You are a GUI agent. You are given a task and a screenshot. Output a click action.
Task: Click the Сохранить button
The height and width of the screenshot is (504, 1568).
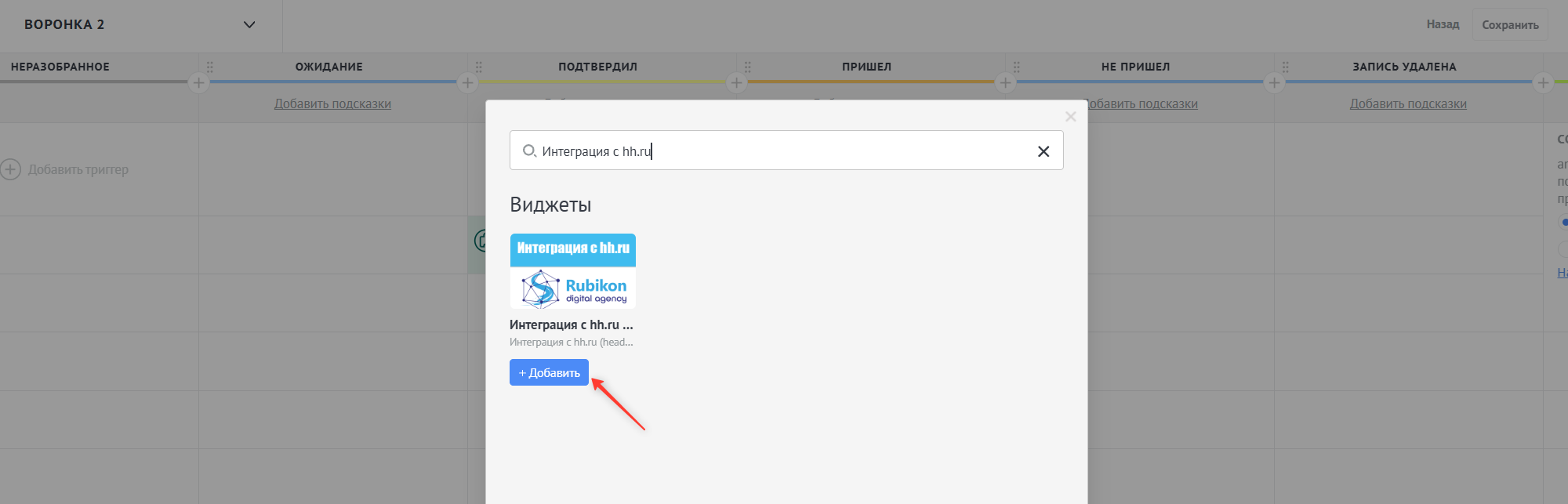pos(1510,25)
